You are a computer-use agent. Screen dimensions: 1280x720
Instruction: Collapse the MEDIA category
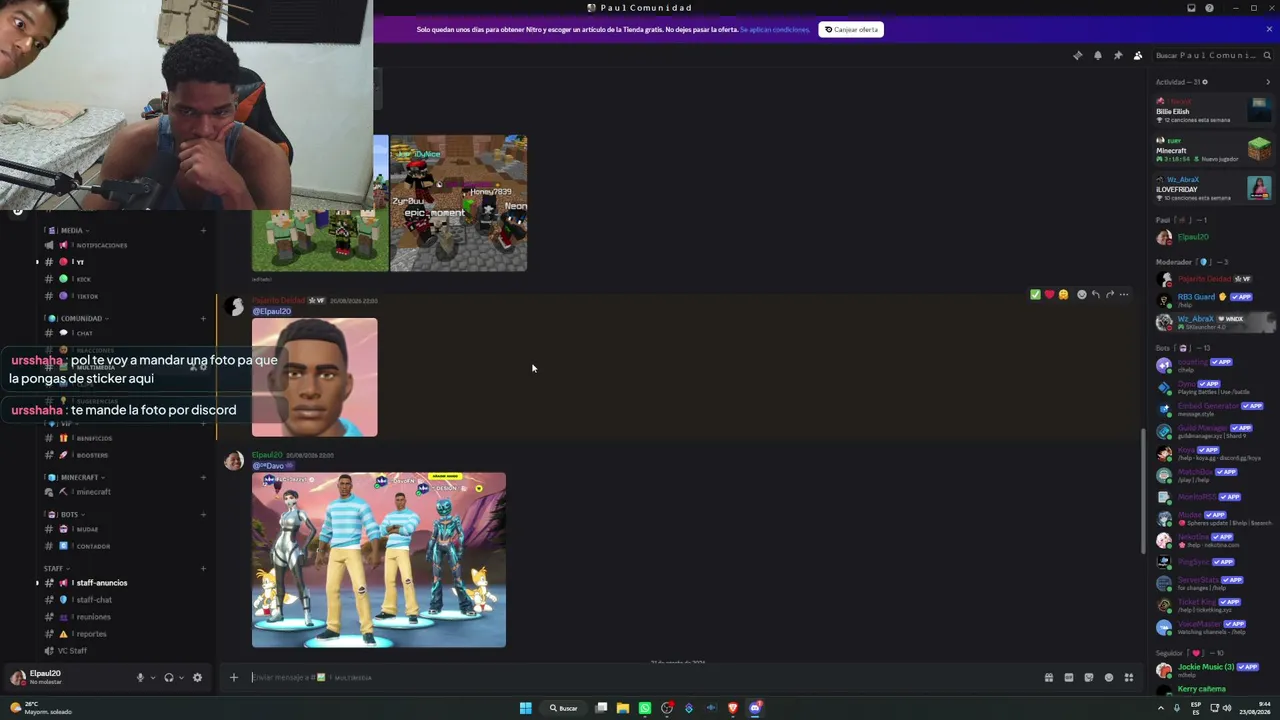tap(69, 230)
